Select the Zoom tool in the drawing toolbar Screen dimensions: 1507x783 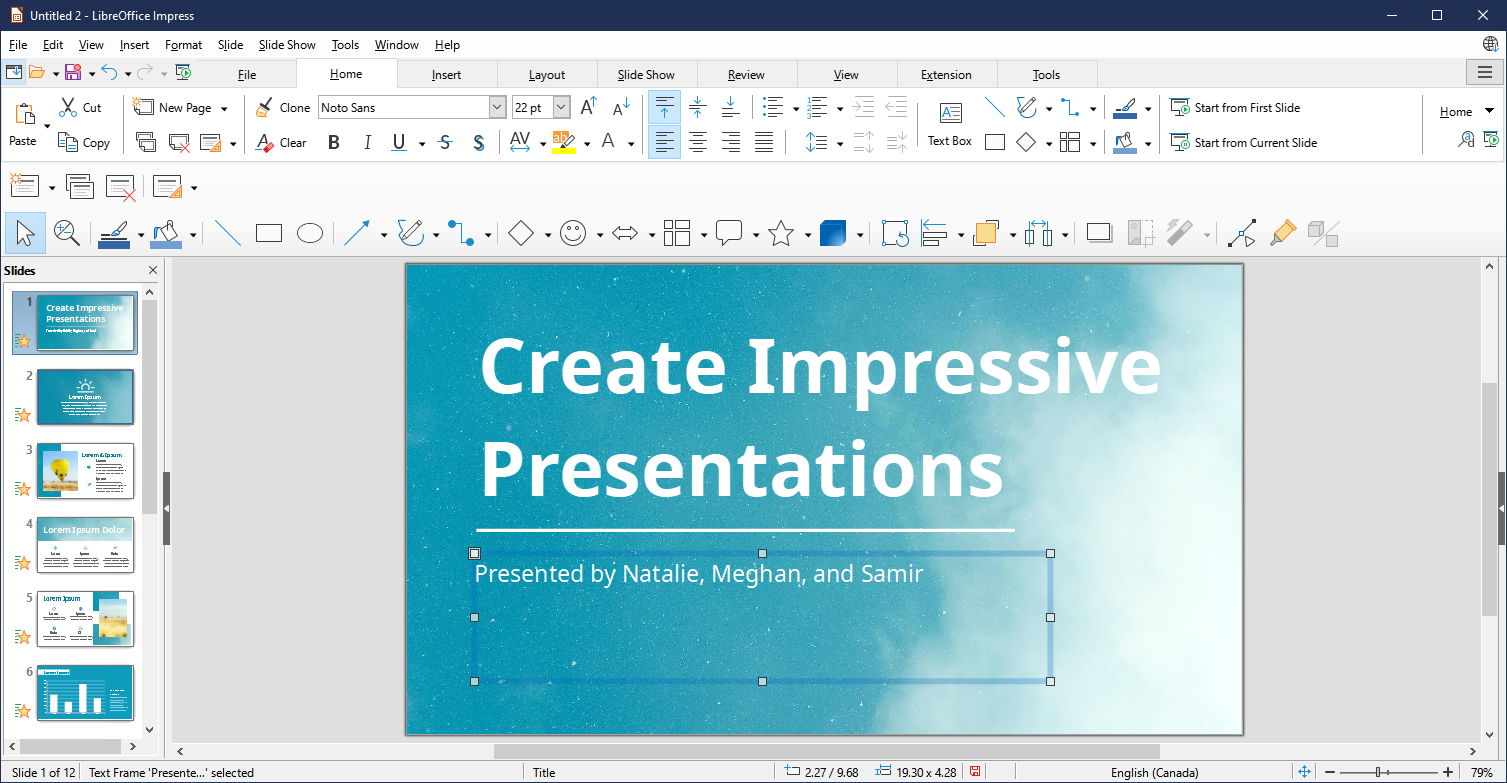(66, 233)
